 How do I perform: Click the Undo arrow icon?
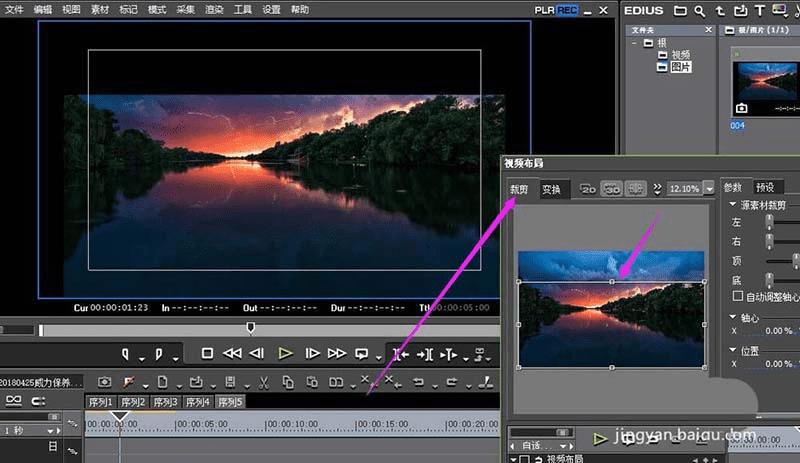pyautogui.click(x=418, y=382)
